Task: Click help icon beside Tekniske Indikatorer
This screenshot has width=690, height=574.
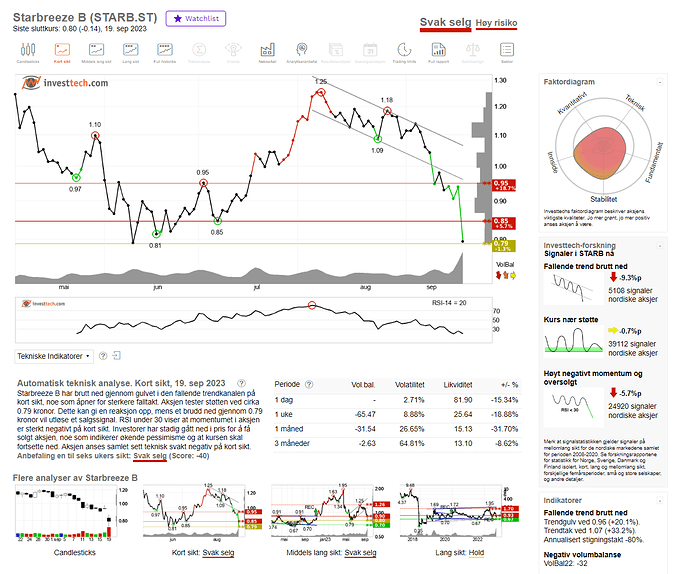Action: (103, 356)
